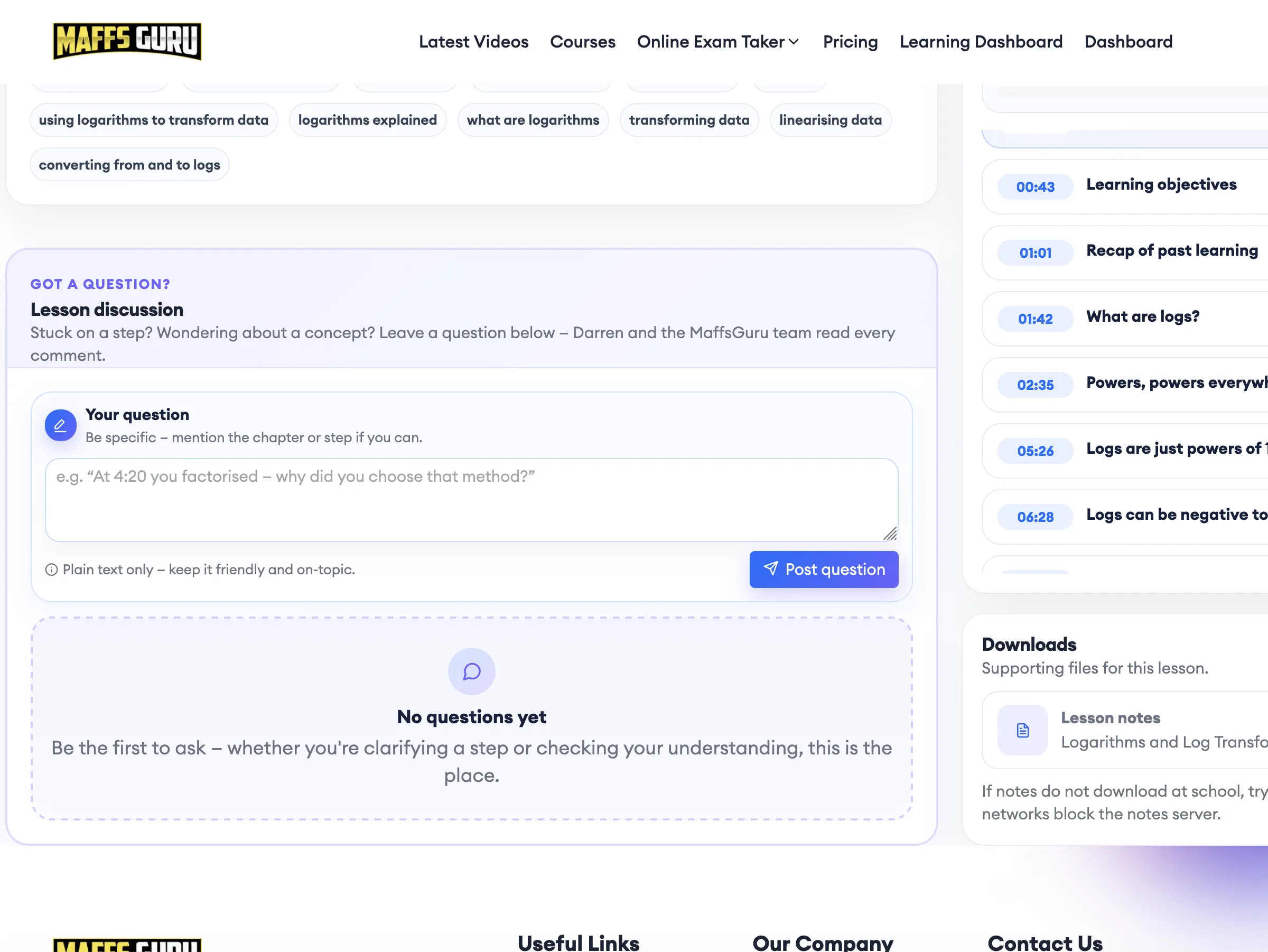This screenshot has width=1268, height=952.
Task: Click the 'Useful Links' footer heading
Action: pyautogui.click(x=578, y=943)
